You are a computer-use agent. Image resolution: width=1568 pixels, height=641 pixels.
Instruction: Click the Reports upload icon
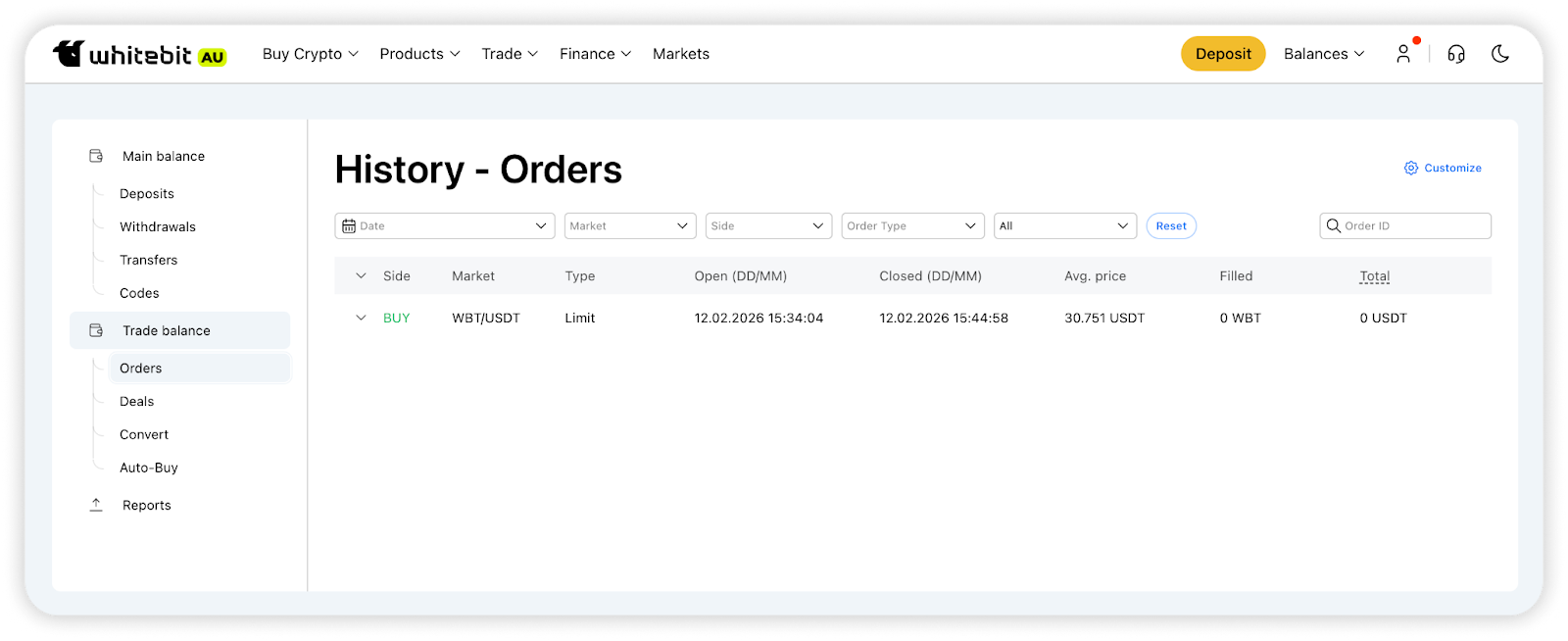tap(96, 505)
